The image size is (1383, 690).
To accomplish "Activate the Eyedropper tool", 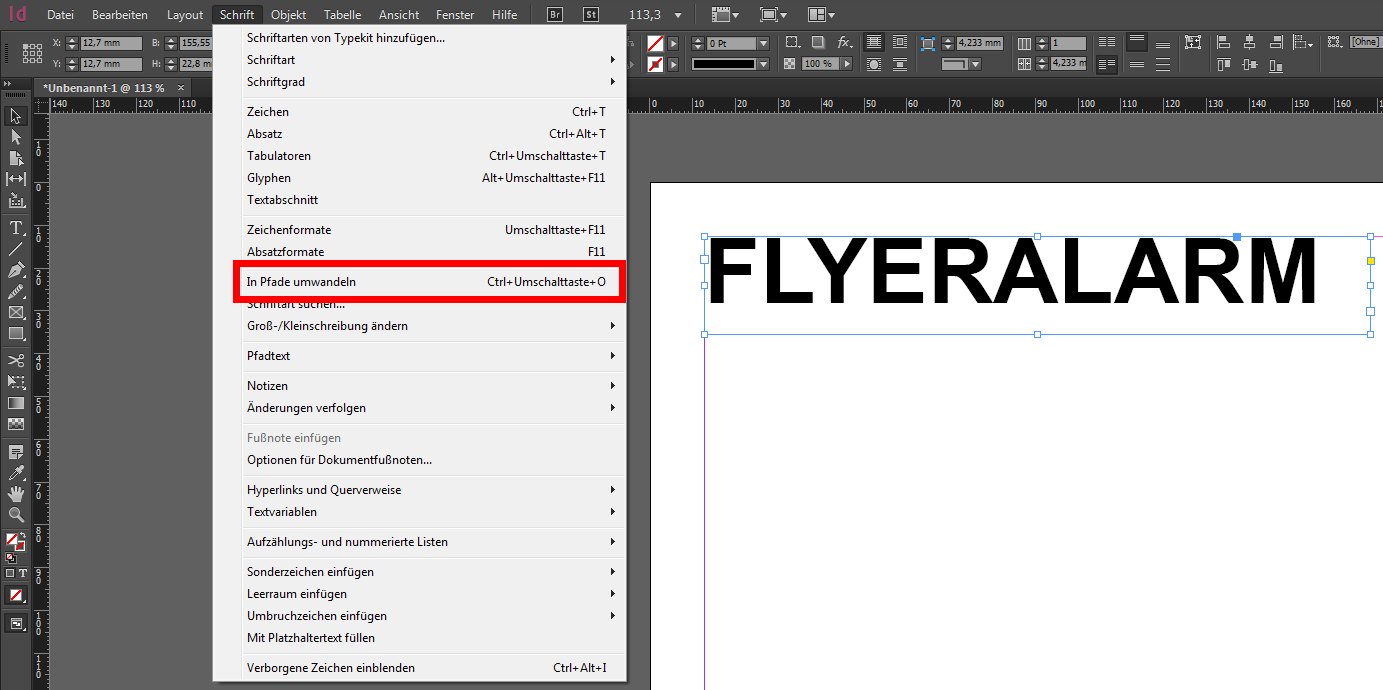I will [16, 472].
